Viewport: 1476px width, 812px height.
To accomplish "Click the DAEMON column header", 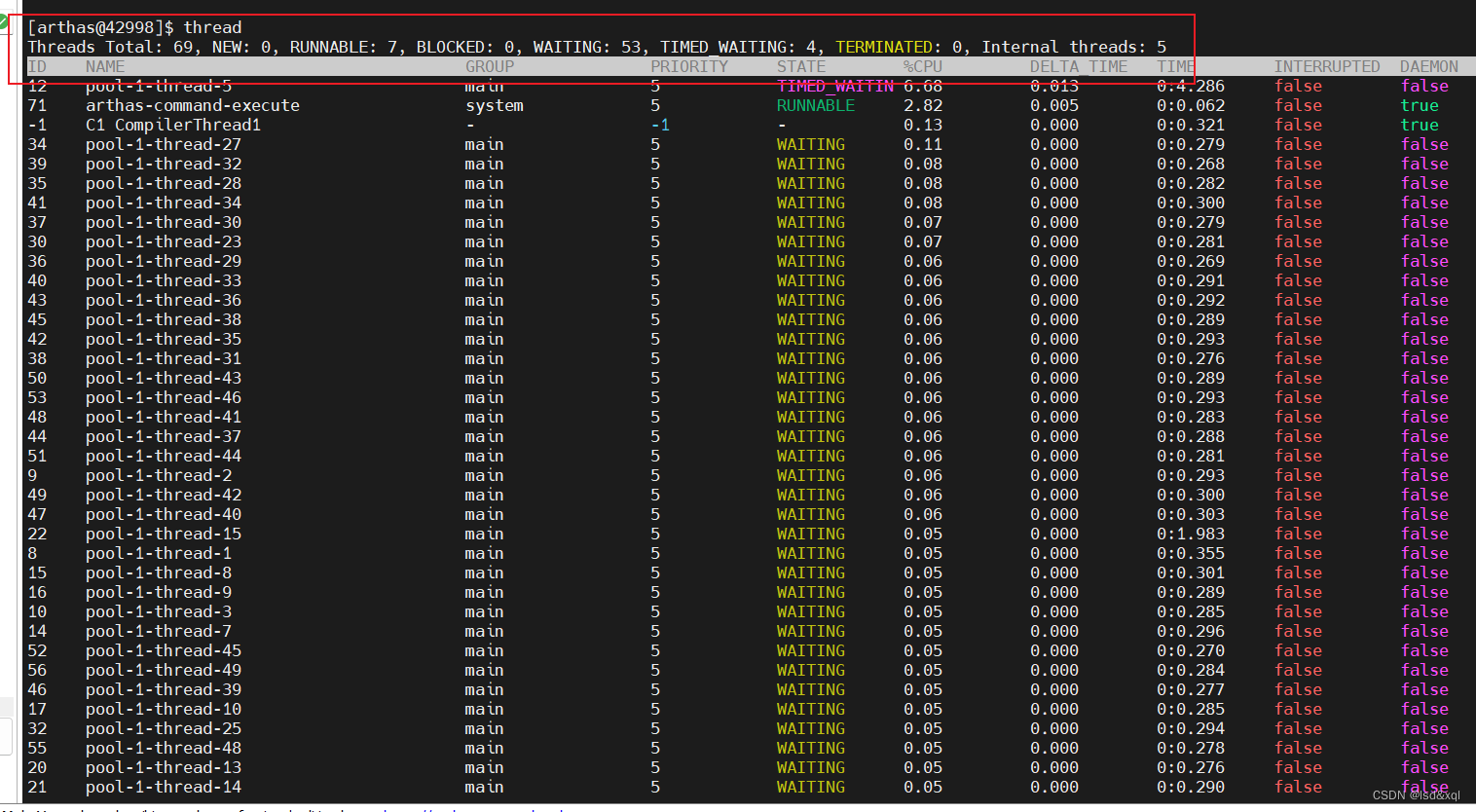I will (1429, 66).
